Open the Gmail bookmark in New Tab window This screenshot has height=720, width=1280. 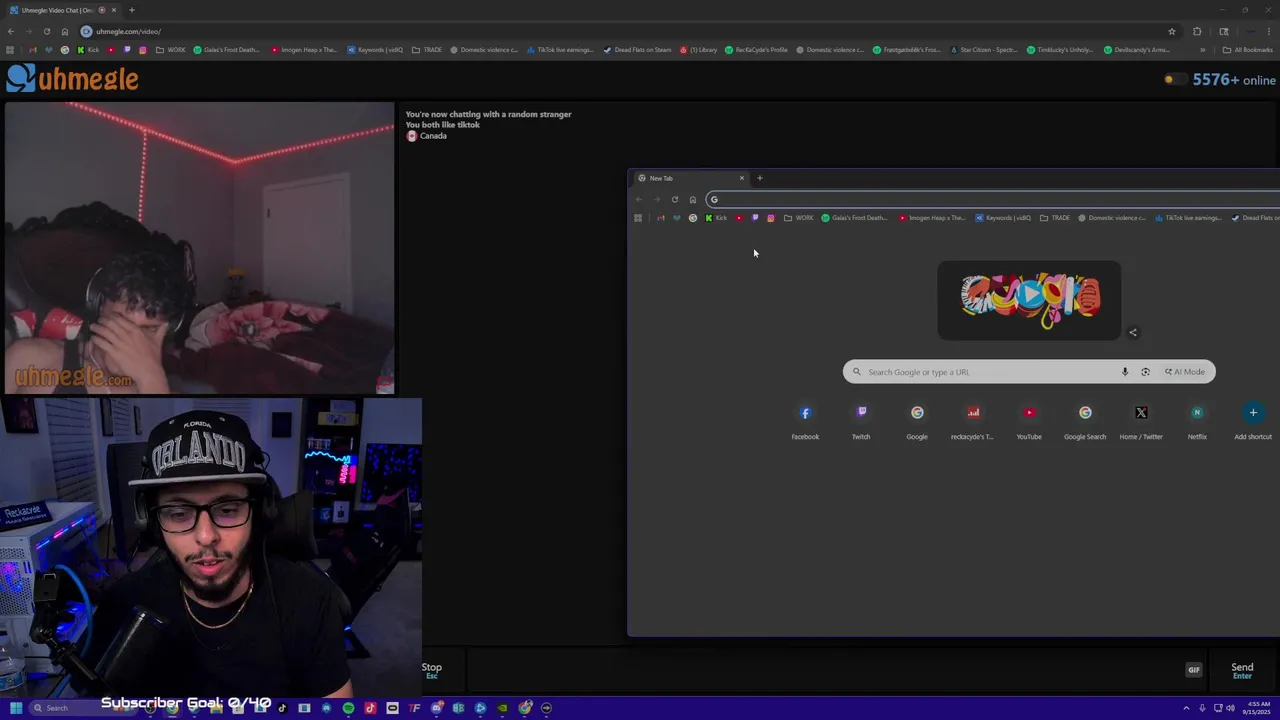coord(660,218)
